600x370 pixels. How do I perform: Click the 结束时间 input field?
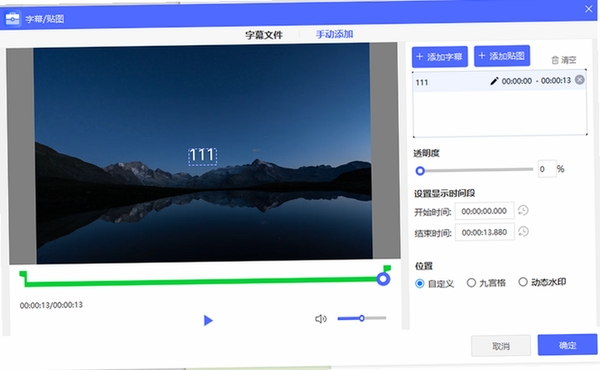[484, 232]
